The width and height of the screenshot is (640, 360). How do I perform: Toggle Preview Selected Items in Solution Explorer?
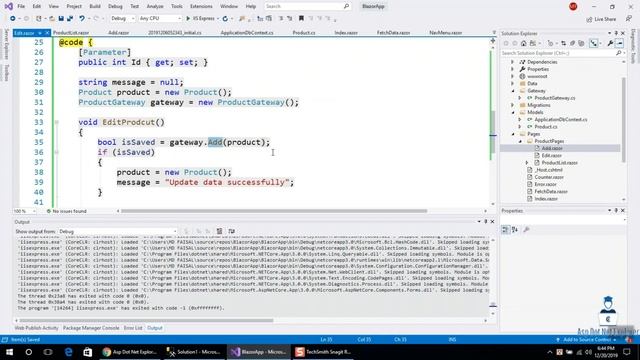(x=620, y=43)
